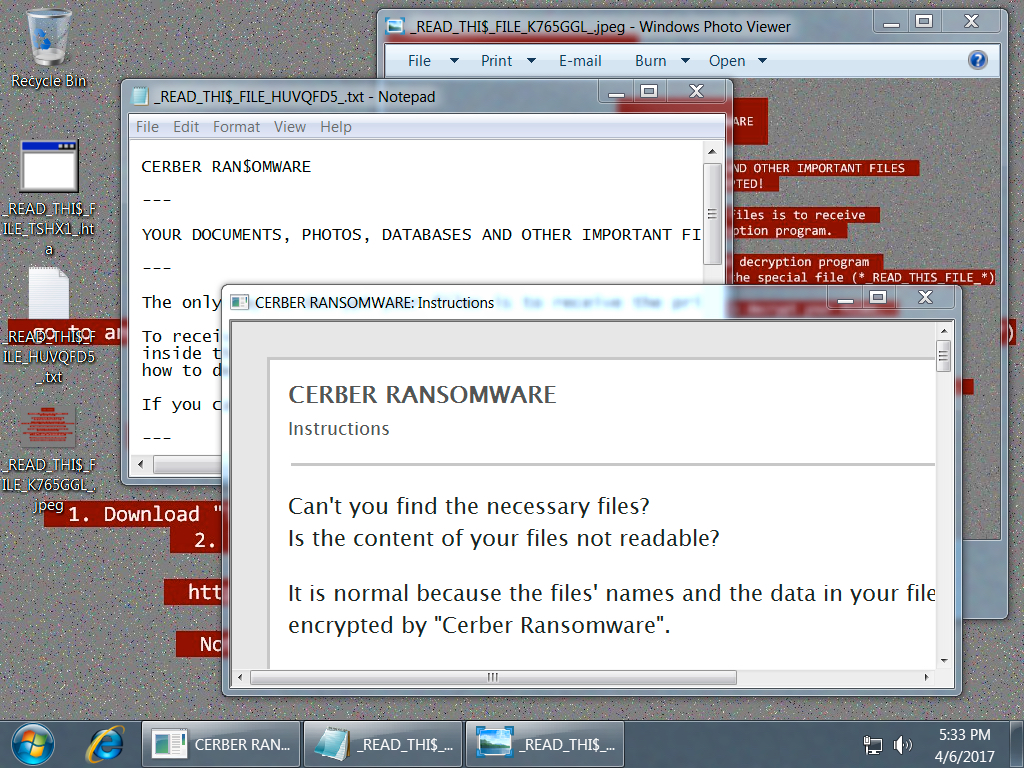Close the Windows Photo Viewer window
The width and height of the screenshot is (1024, 768).
click(971, 22)
